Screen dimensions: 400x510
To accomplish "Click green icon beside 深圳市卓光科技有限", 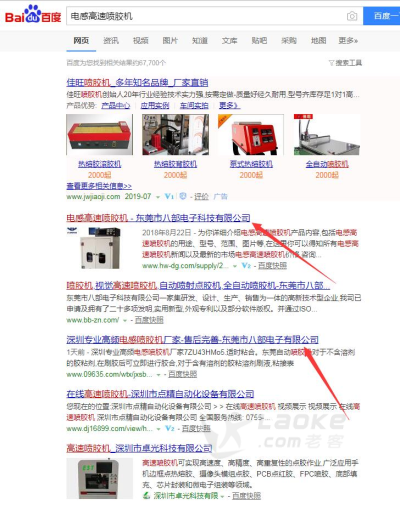I will (x=146, y=496).
